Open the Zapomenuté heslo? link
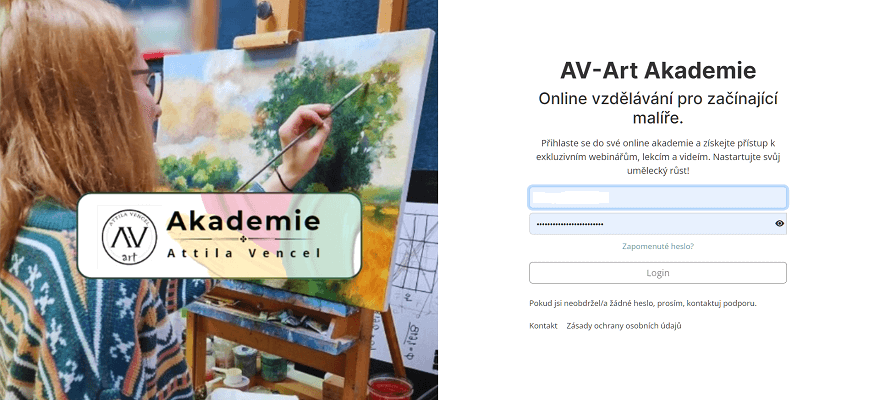 coord(658,246)
